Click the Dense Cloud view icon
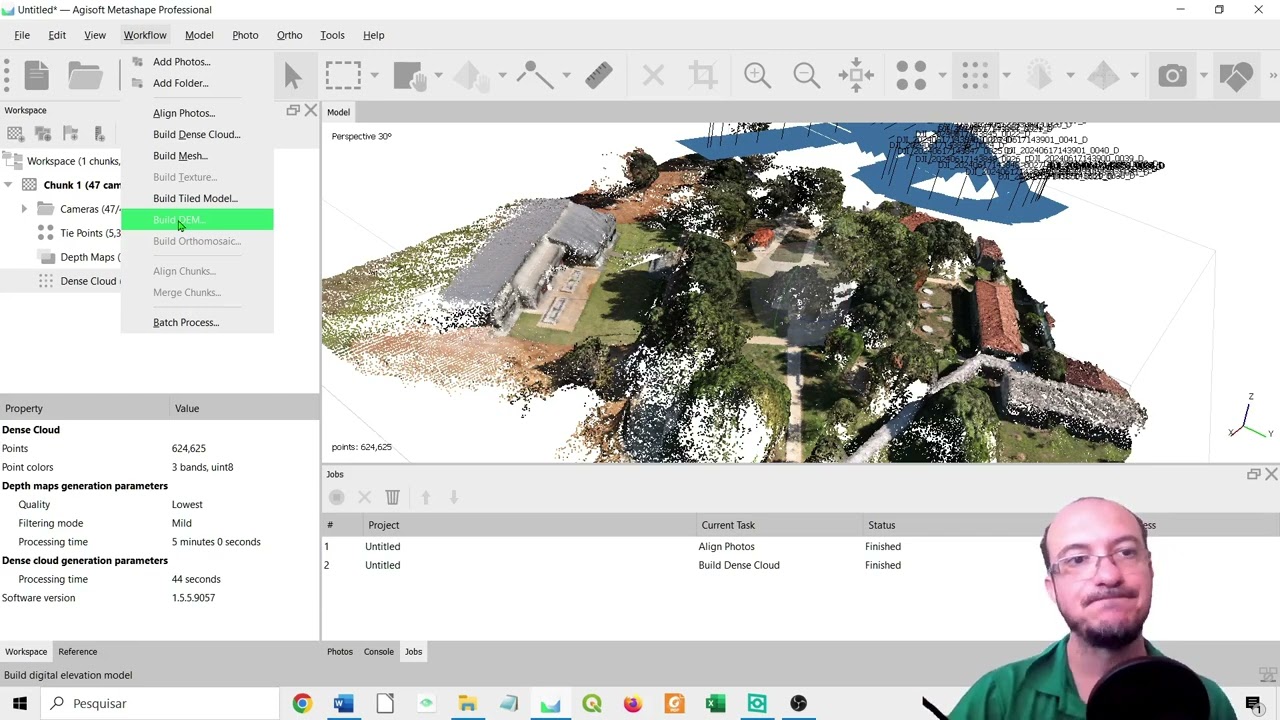 tap(975, 76)
